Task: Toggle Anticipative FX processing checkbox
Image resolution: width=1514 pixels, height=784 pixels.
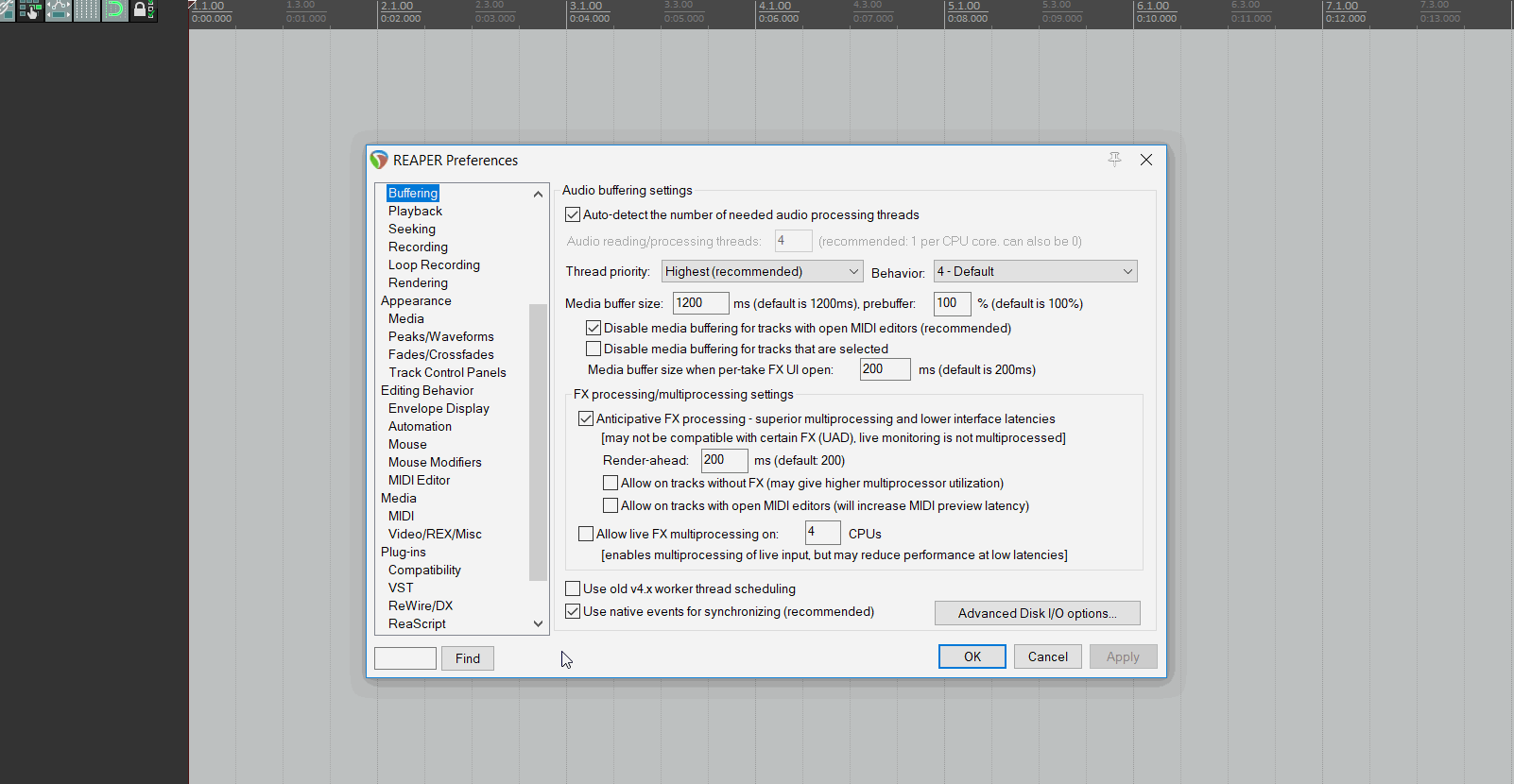Action: pos(586,418)
